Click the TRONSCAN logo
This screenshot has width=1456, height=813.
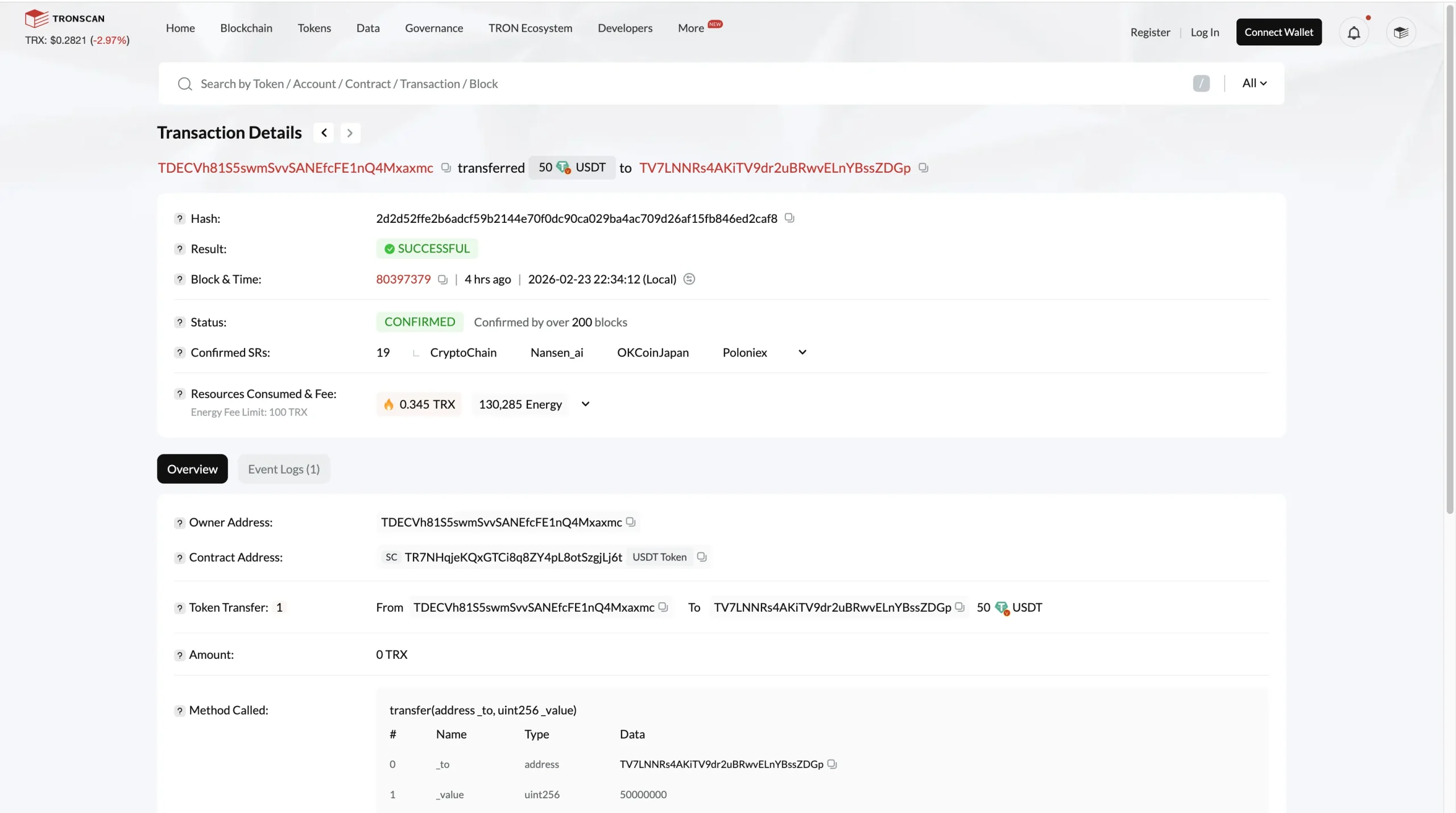point(65,18)
